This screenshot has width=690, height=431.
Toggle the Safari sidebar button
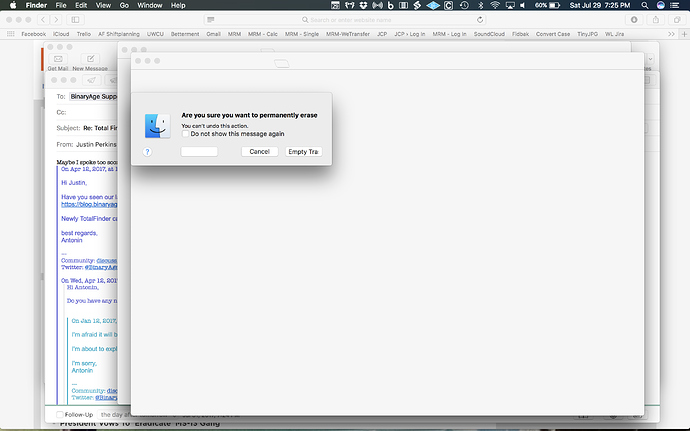click(75, 20)
